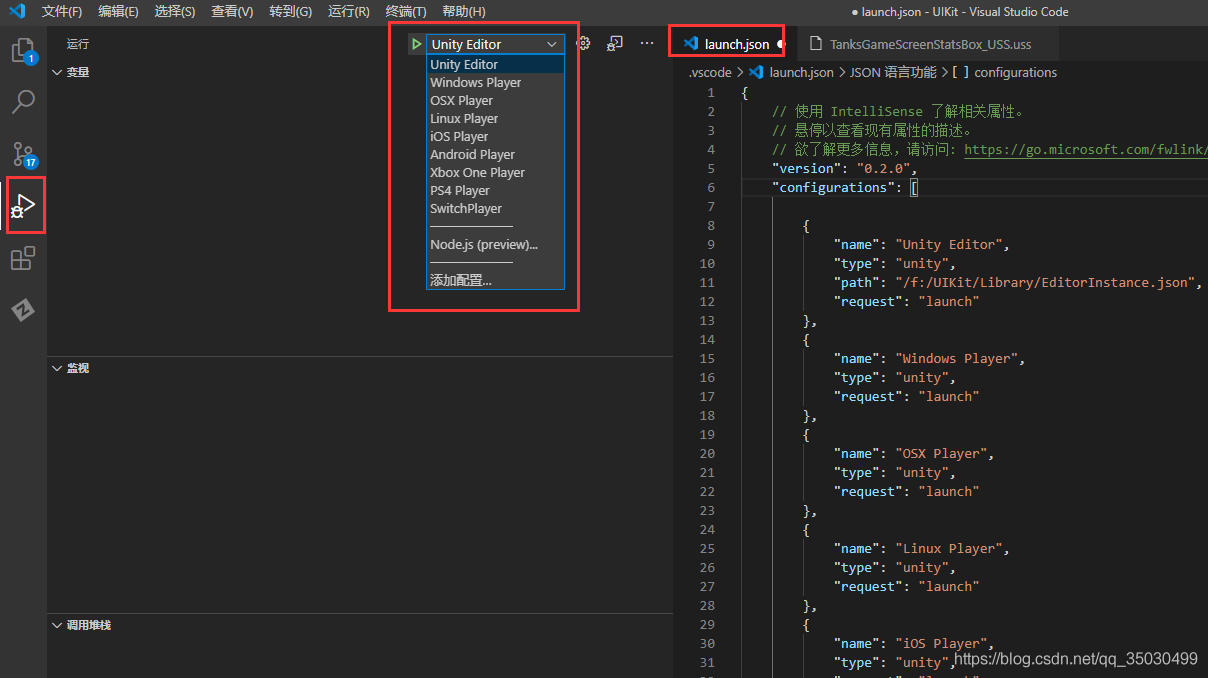Open the Run and Debug view
This screenshot has width=1208, height=678.
[x=23, y=206]
